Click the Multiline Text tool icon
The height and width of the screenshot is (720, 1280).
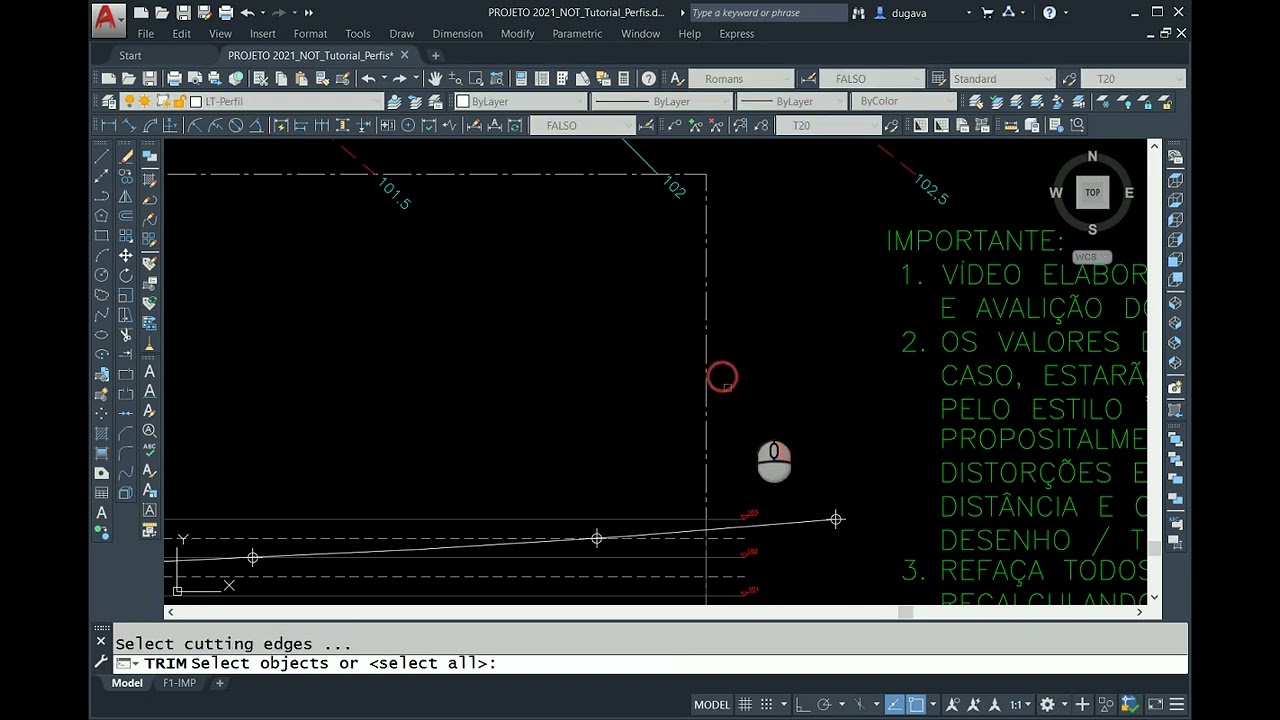pos(101,512)
